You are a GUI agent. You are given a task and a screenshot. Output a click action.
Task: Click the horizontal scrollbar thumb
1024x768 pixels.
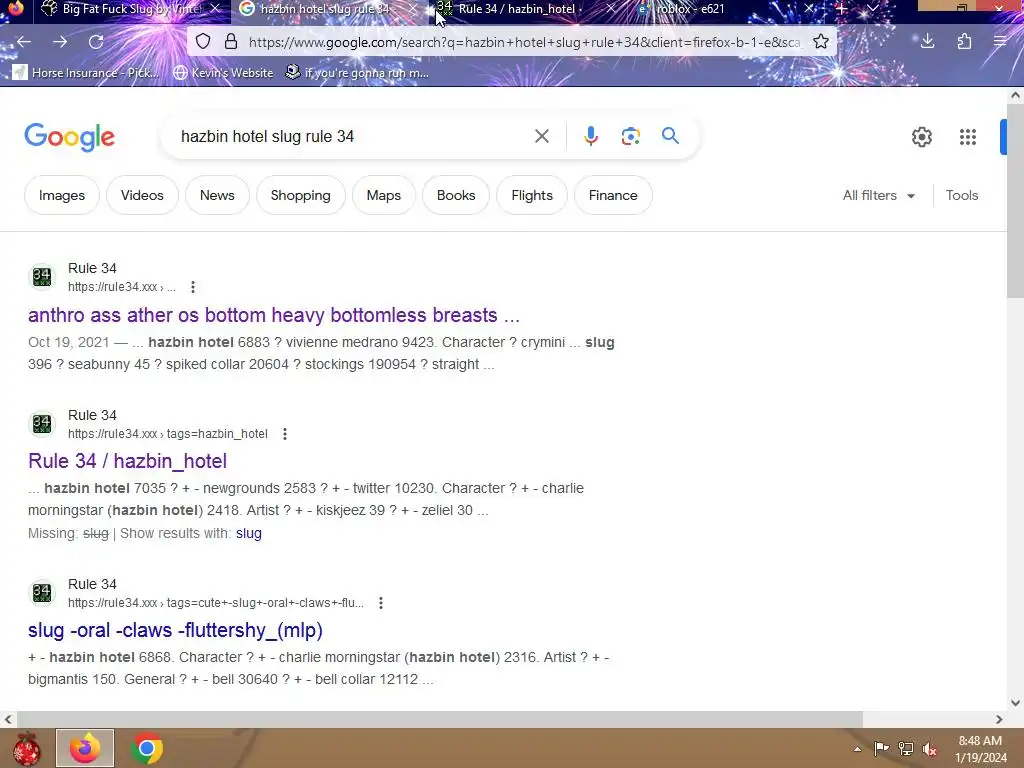pos(439,719)
